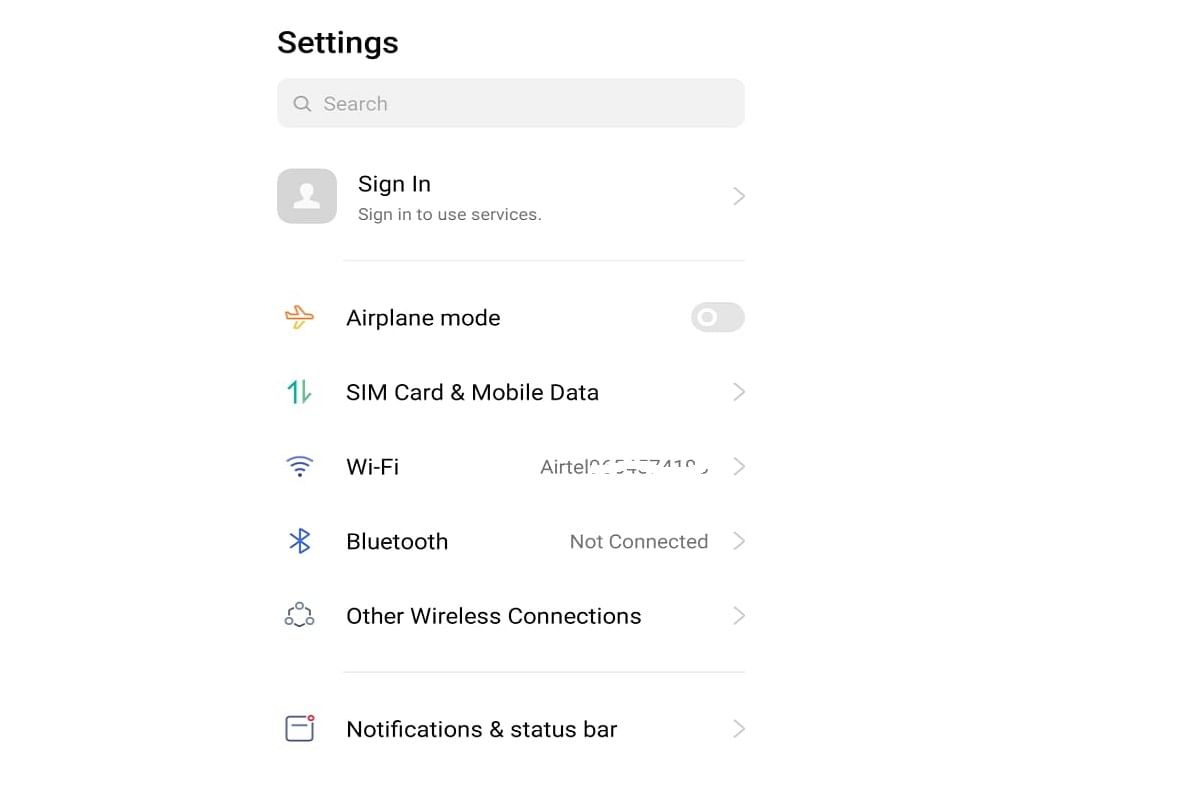The image size is (1200, 800).
Task: Click the Bluetooth Not Connected status text
Action: [x=638, y=541]
